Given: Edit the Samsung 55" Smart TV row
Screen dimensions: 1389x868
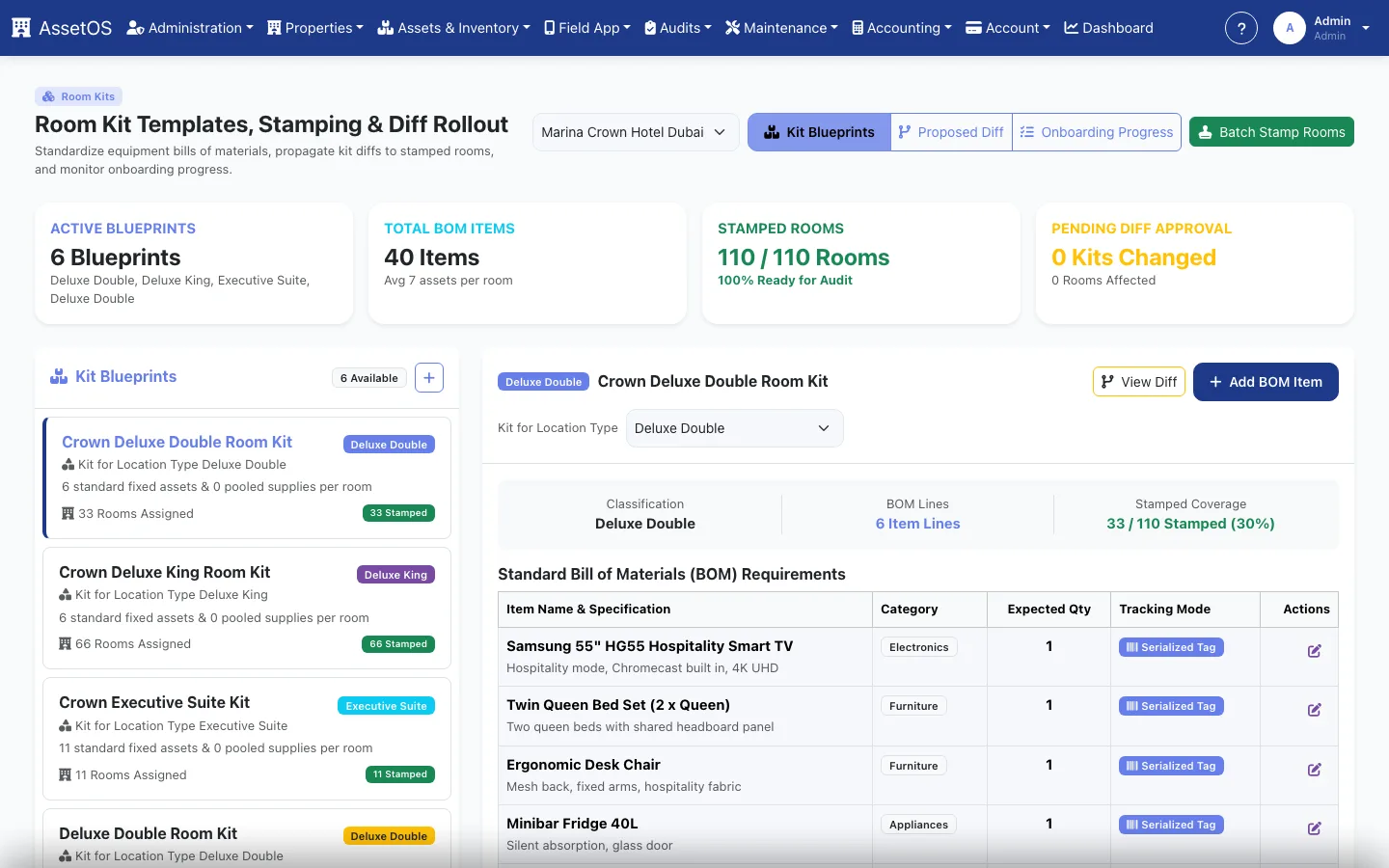Looking at the screenshot, I should coord(1314,651).
